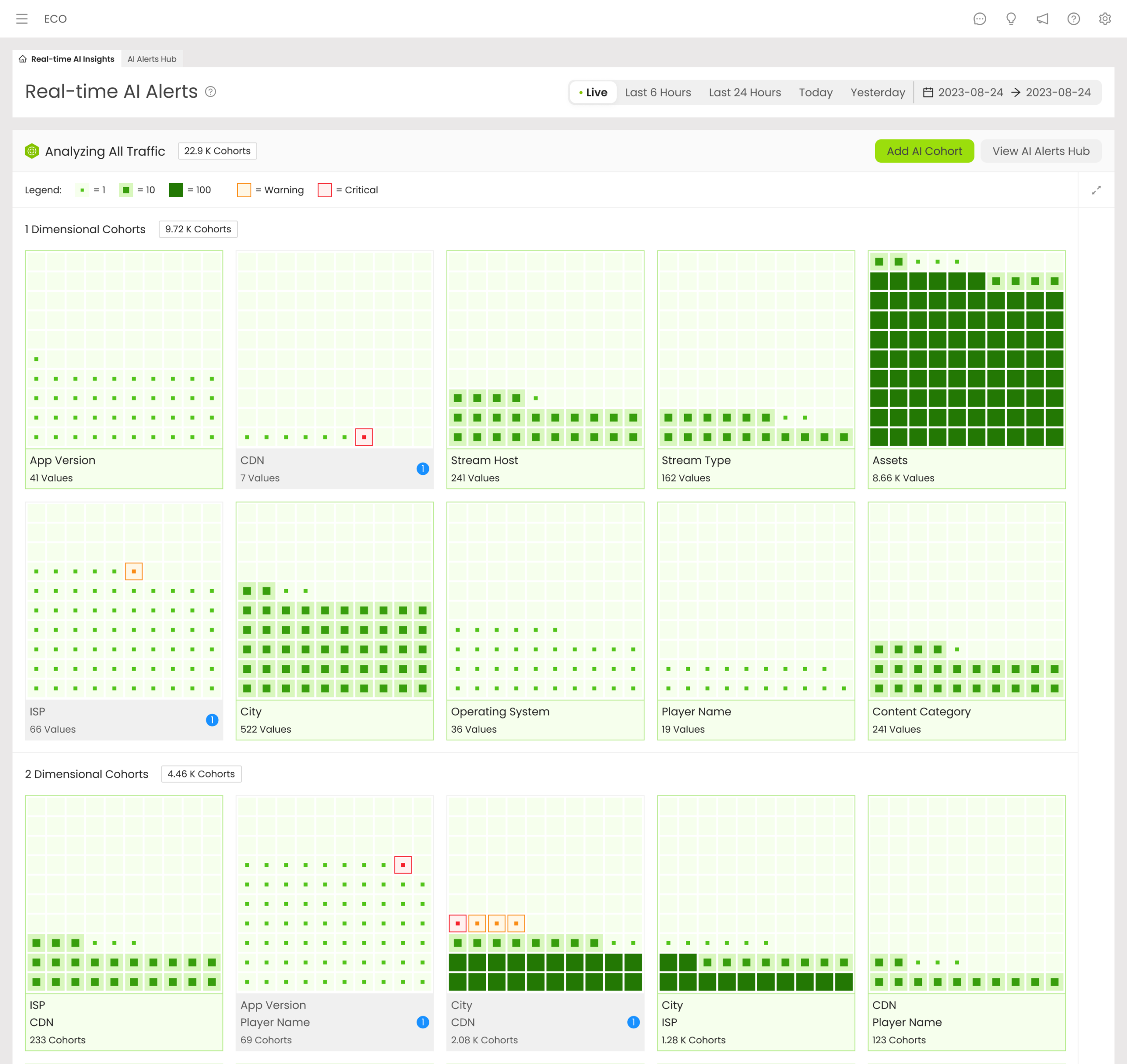Open the hamburger navigation menu
Screen dimensions: 1127x1064
[x=22, y=19]
